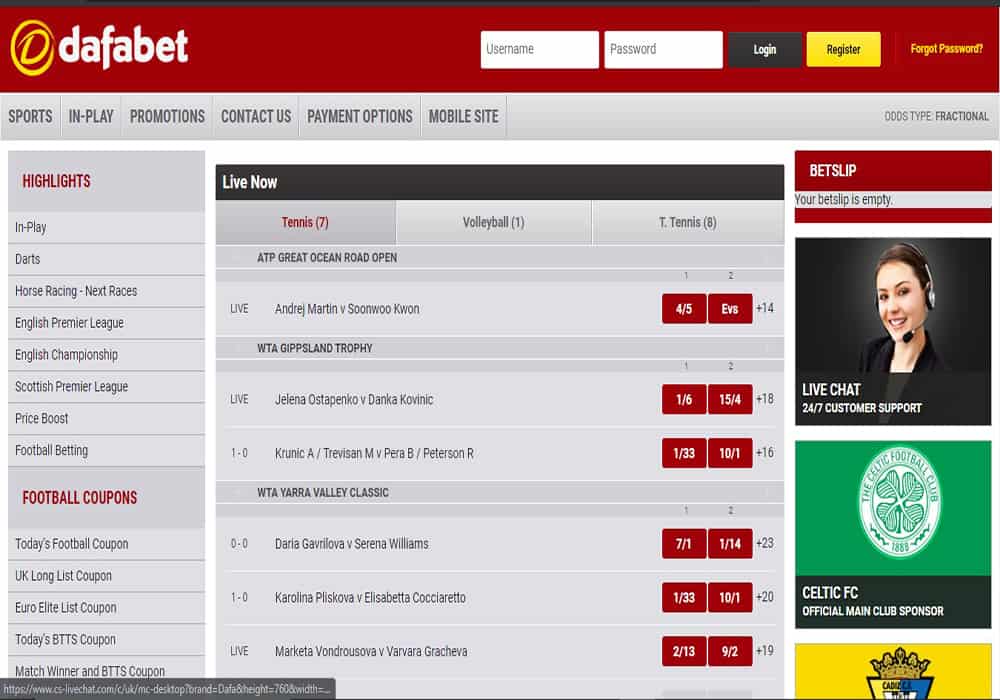Select 1/6 odds for Jelena Ostapenko
Image resolution: width=1000 pixels, height=700 pixels.
point(684,399)
